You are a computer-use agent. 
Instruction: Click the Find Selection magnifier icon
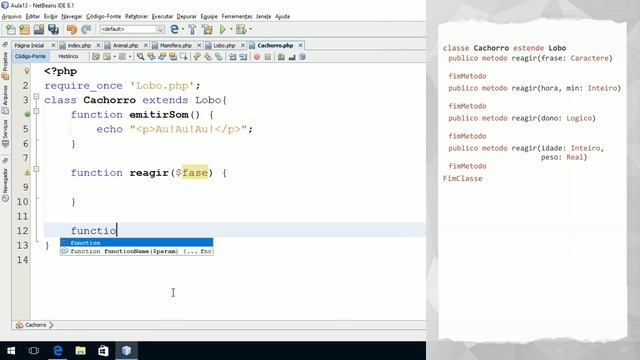(140, 57)
